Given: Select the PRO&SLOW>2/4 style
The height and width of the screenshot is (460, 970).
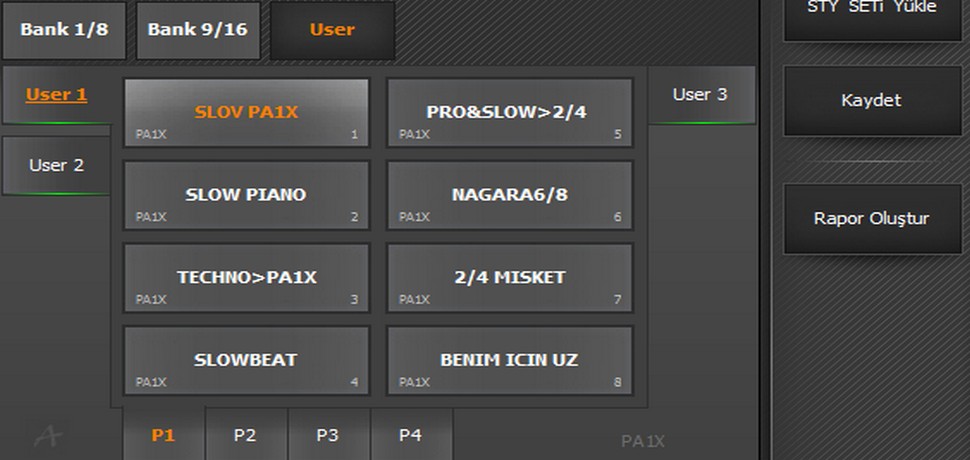Looking at the screenshot, I should [510, 113].
